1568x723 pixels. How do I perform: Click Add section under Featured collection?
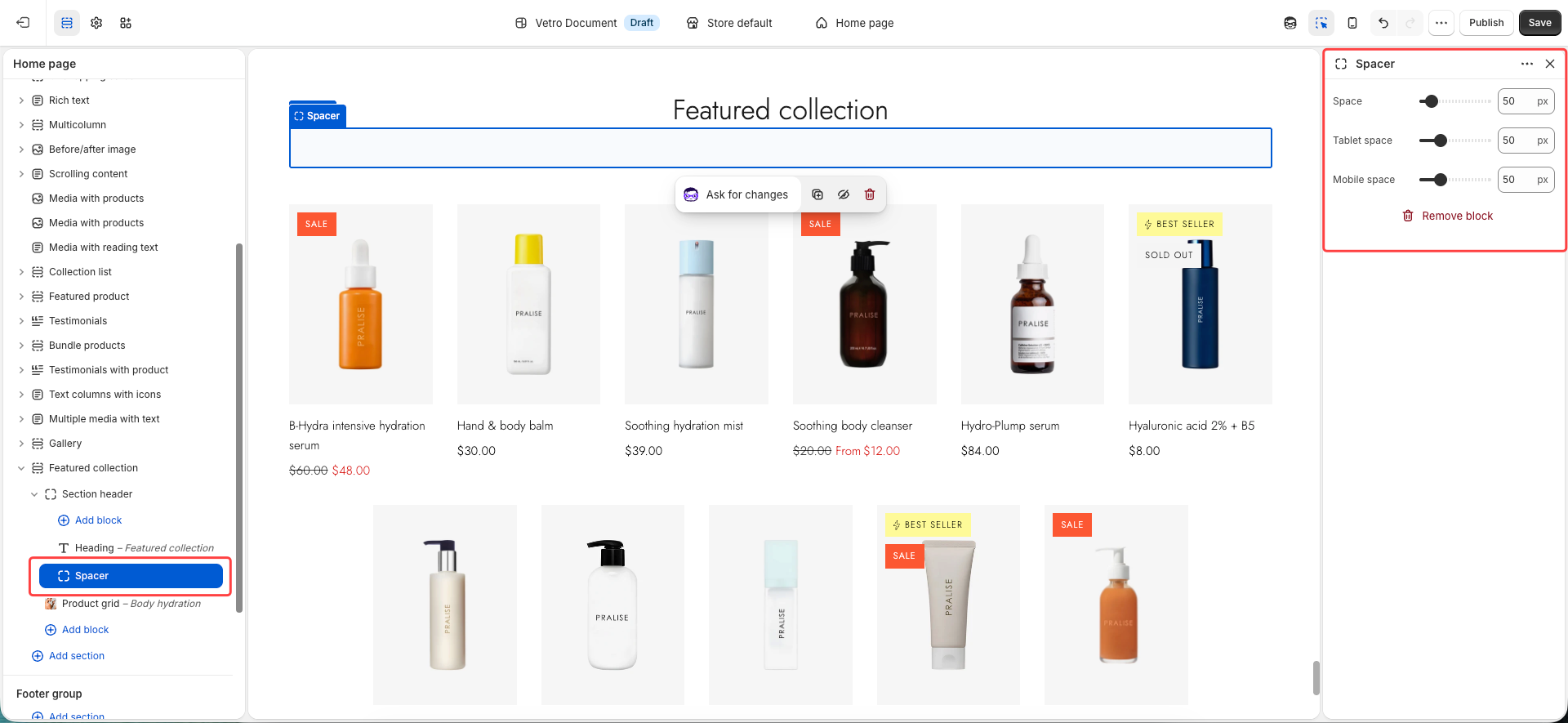click(68, 656)
